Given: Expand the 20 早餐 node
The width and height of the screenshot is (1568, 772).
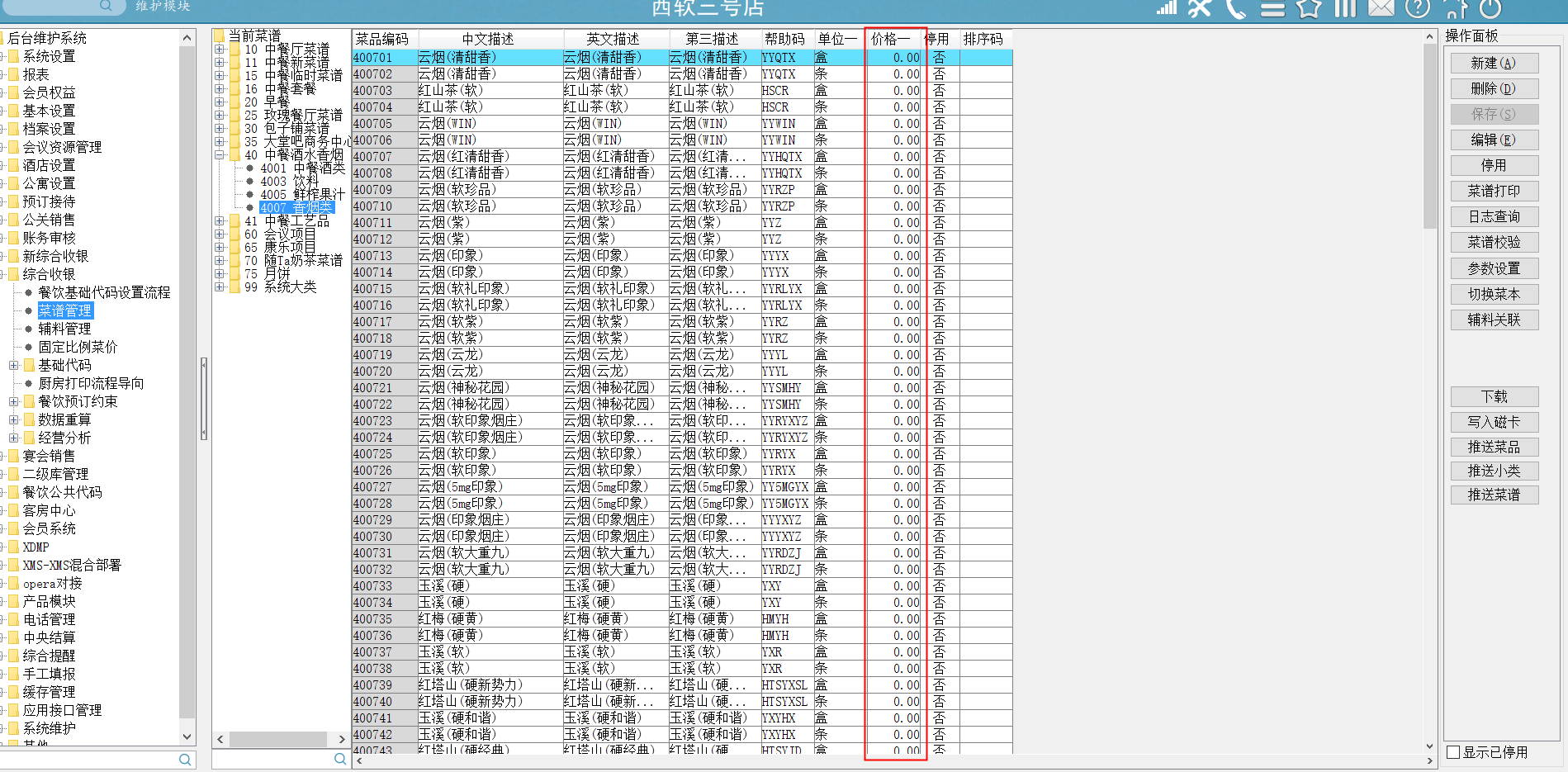Looking at the screenshot, I should coord(220,102).
